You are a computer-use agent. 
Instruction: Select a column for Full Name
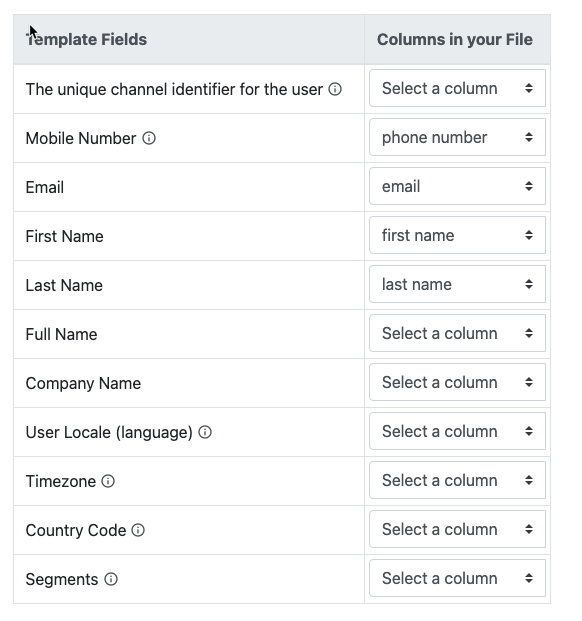[x=457, y=333]
